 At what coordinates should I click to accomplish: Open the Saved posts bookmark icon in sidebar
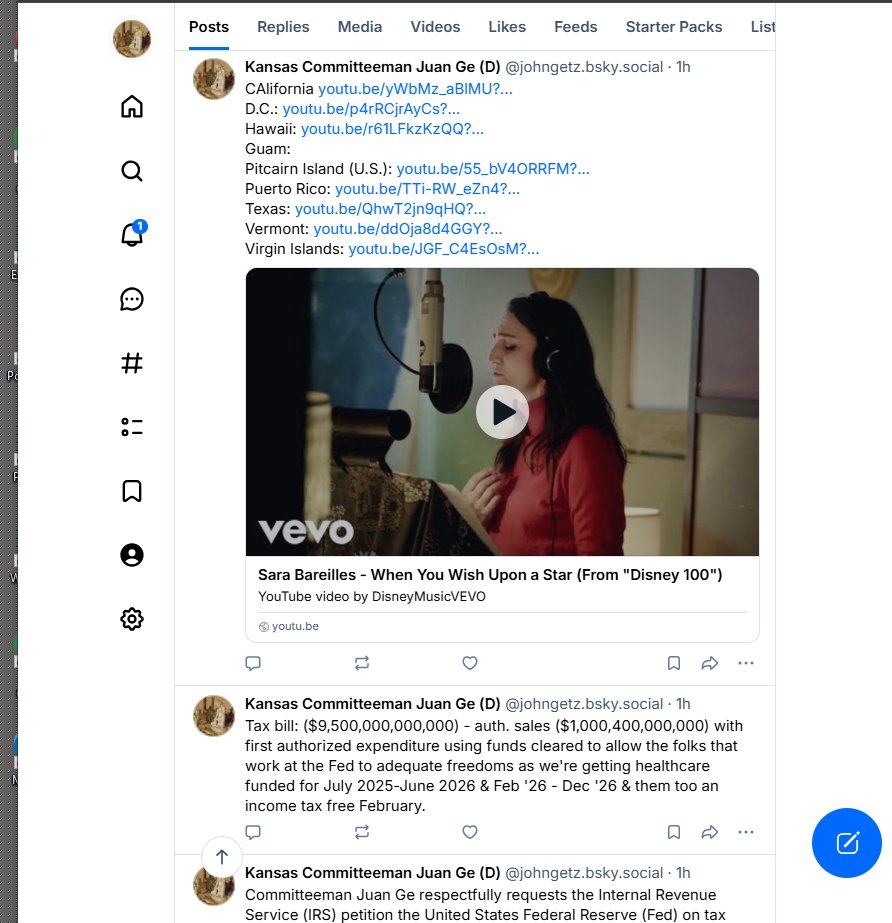pos(132,491)
